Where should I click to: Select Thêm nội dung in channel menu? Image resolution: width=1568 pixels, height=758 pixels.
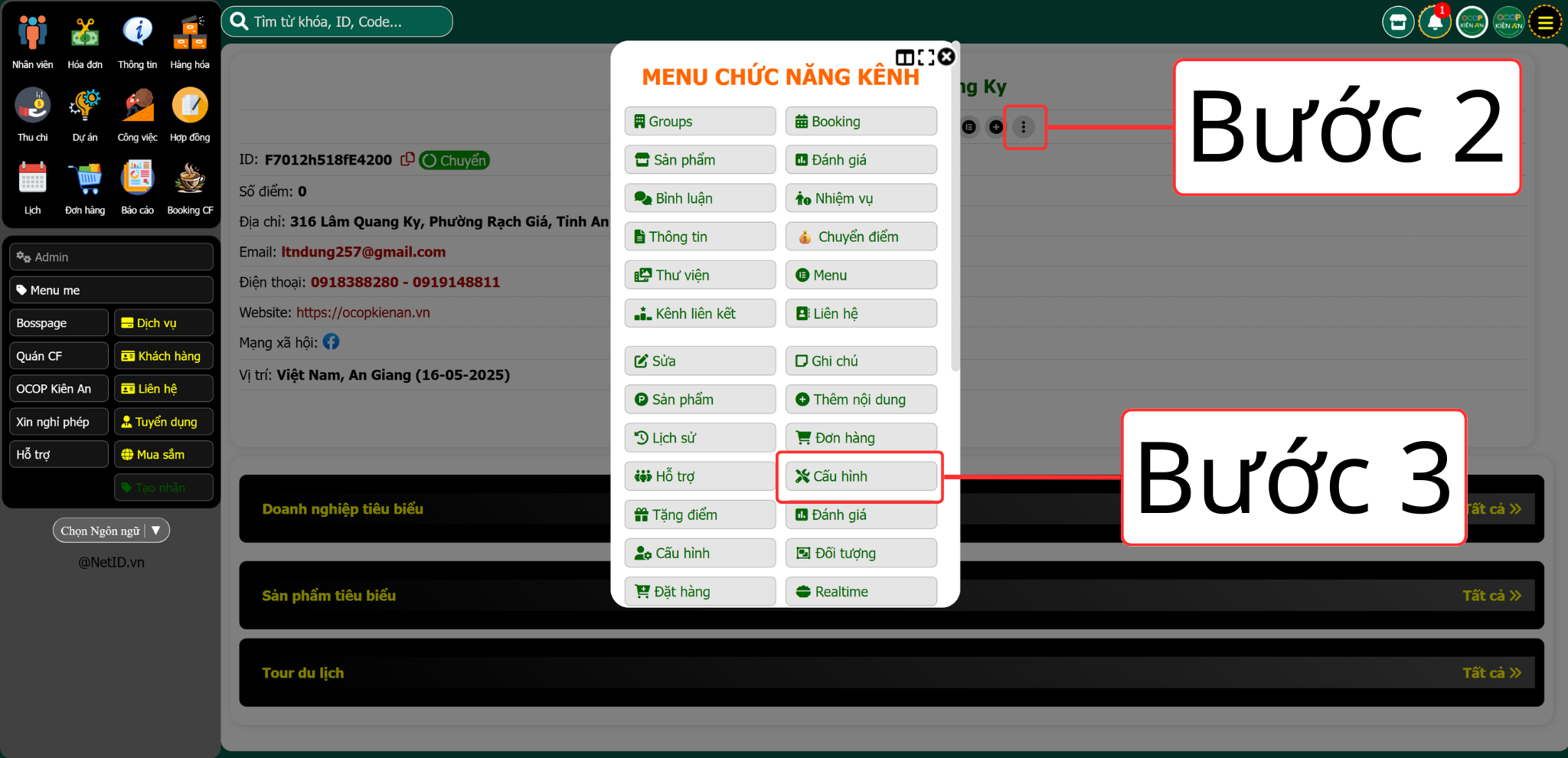861,400
